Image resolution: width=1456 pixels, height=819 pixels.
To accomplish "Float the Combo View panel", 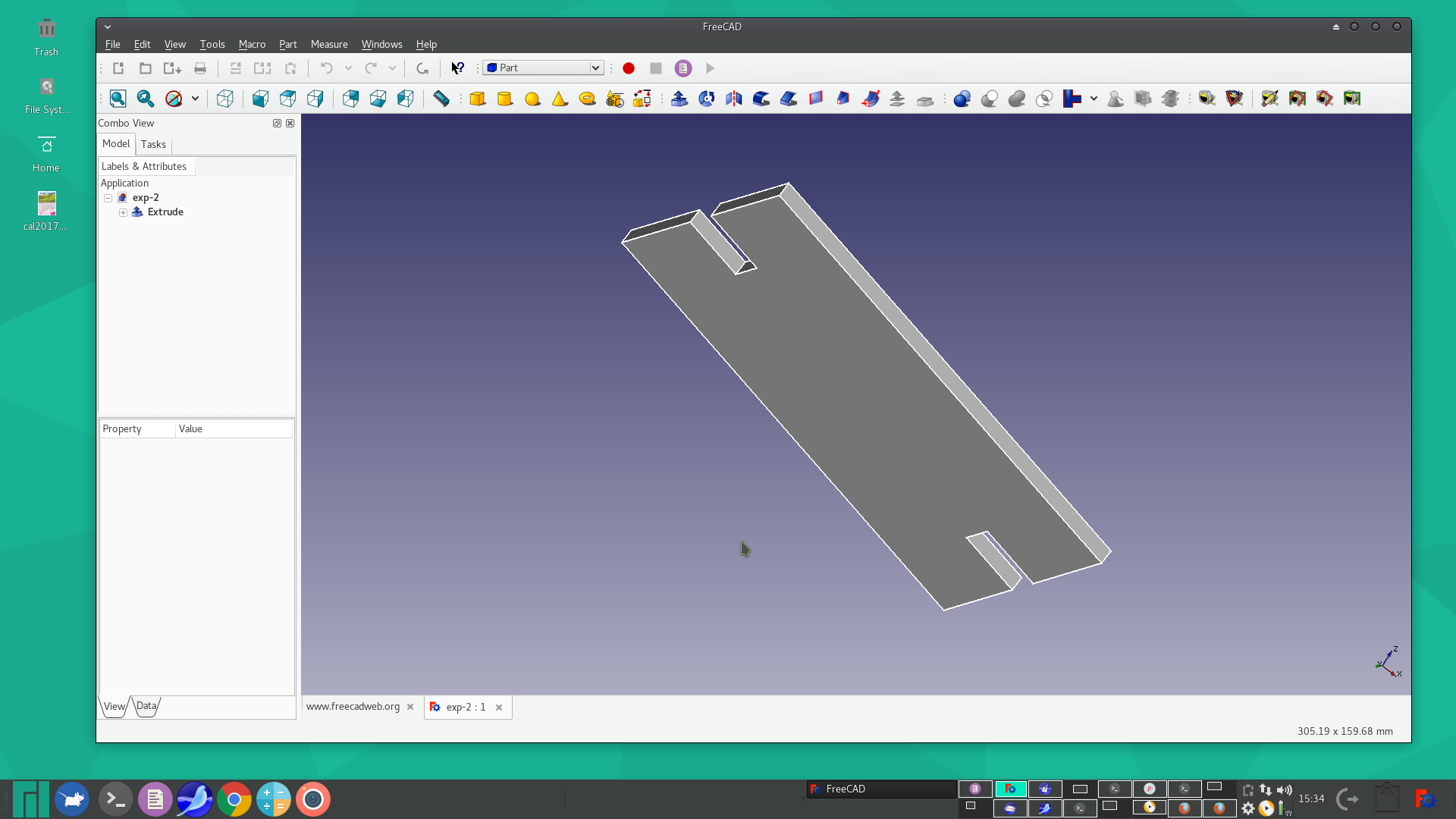I will [277, 123].
